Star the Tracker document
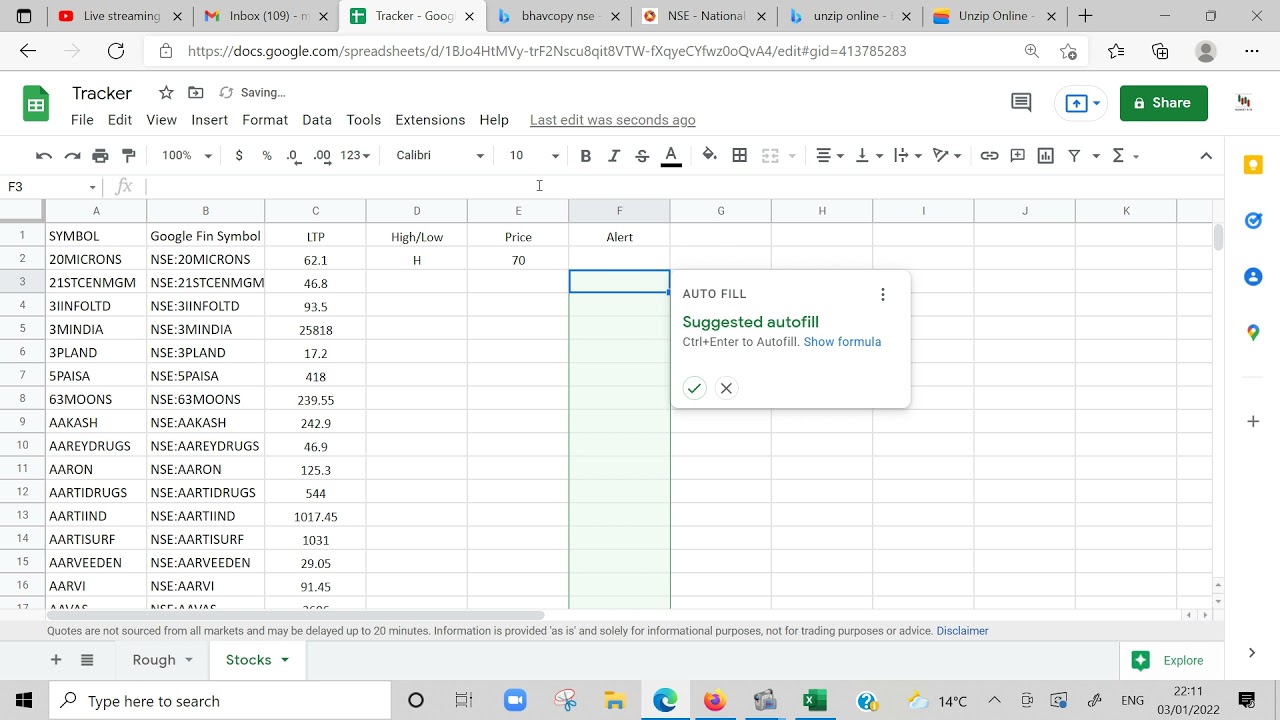The width and height of the screenshot is (1280, 720). [x=166, y=93]
